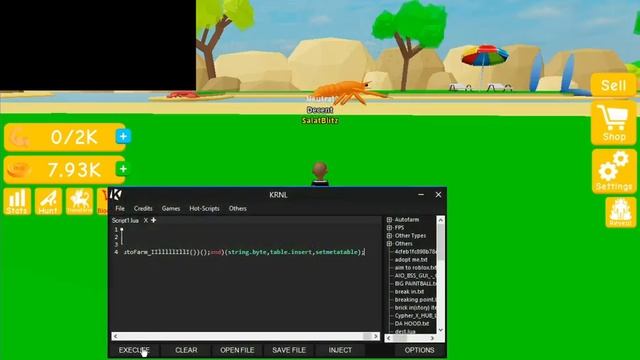
Task: Click the KRNL logo icon
Action: point(117,194)
